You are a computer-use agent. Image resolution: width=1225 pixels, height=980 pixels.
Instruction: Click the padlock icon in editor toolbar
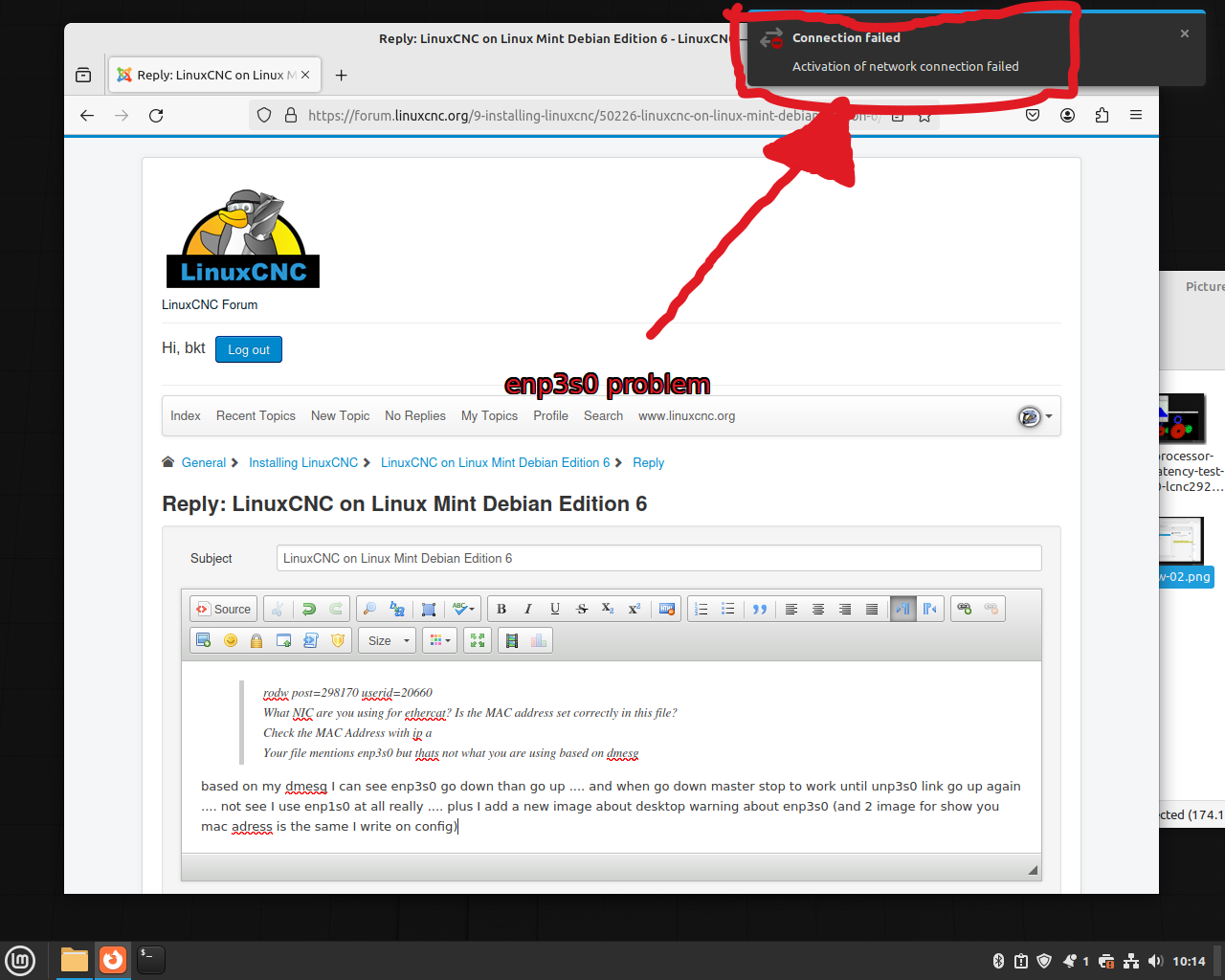point(256,640)
